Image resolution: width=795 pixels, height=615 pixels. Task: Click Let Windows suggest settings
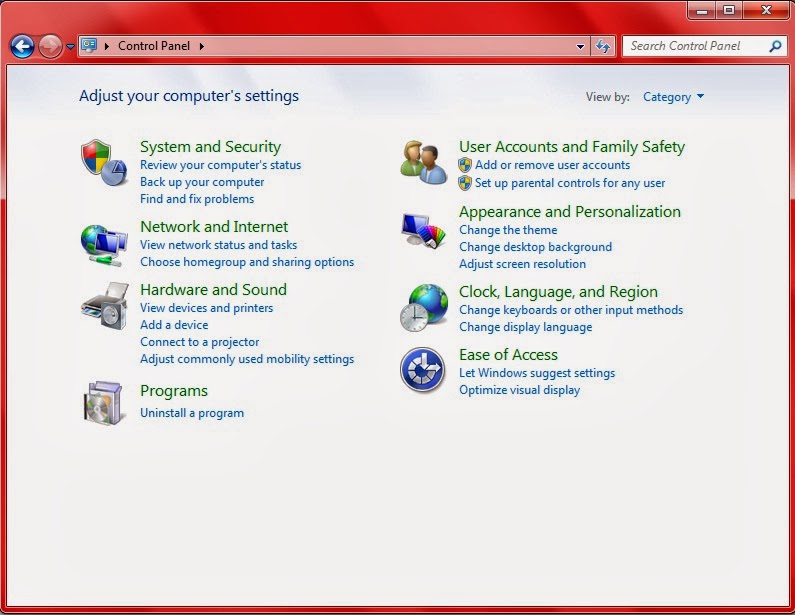537,373
